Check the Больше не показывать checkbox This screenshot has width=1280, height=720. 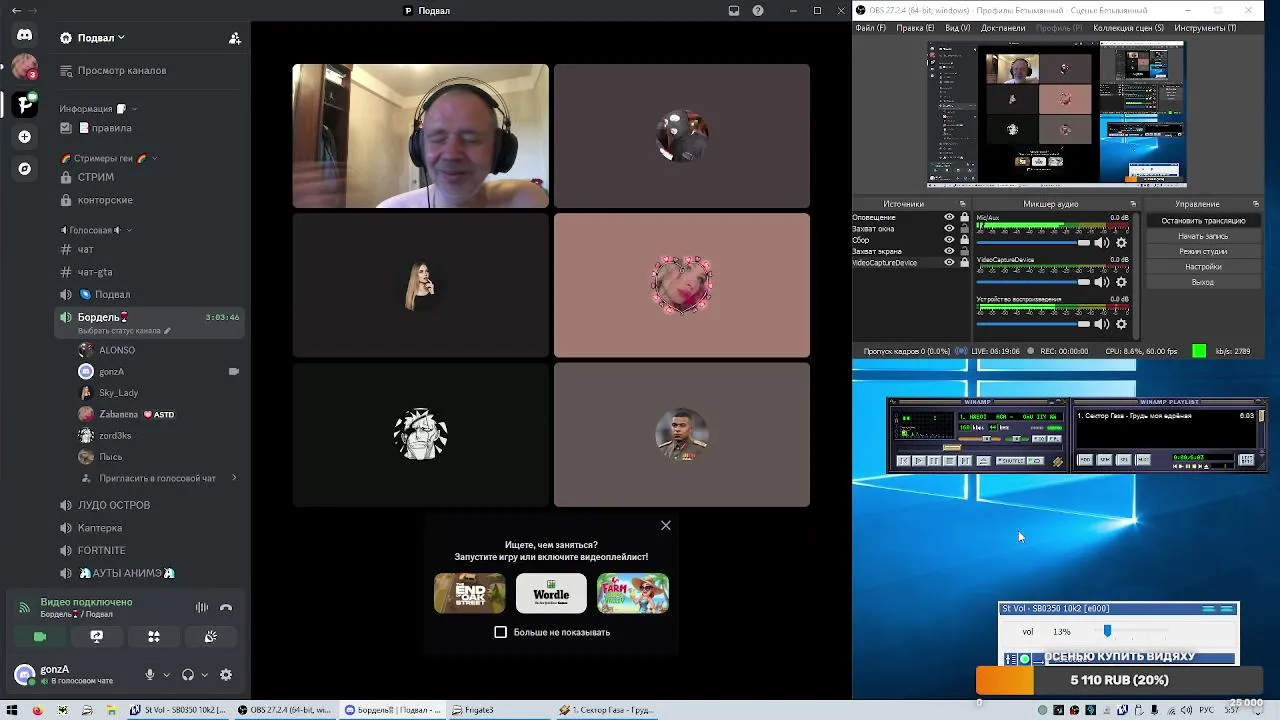click(501, 632)
